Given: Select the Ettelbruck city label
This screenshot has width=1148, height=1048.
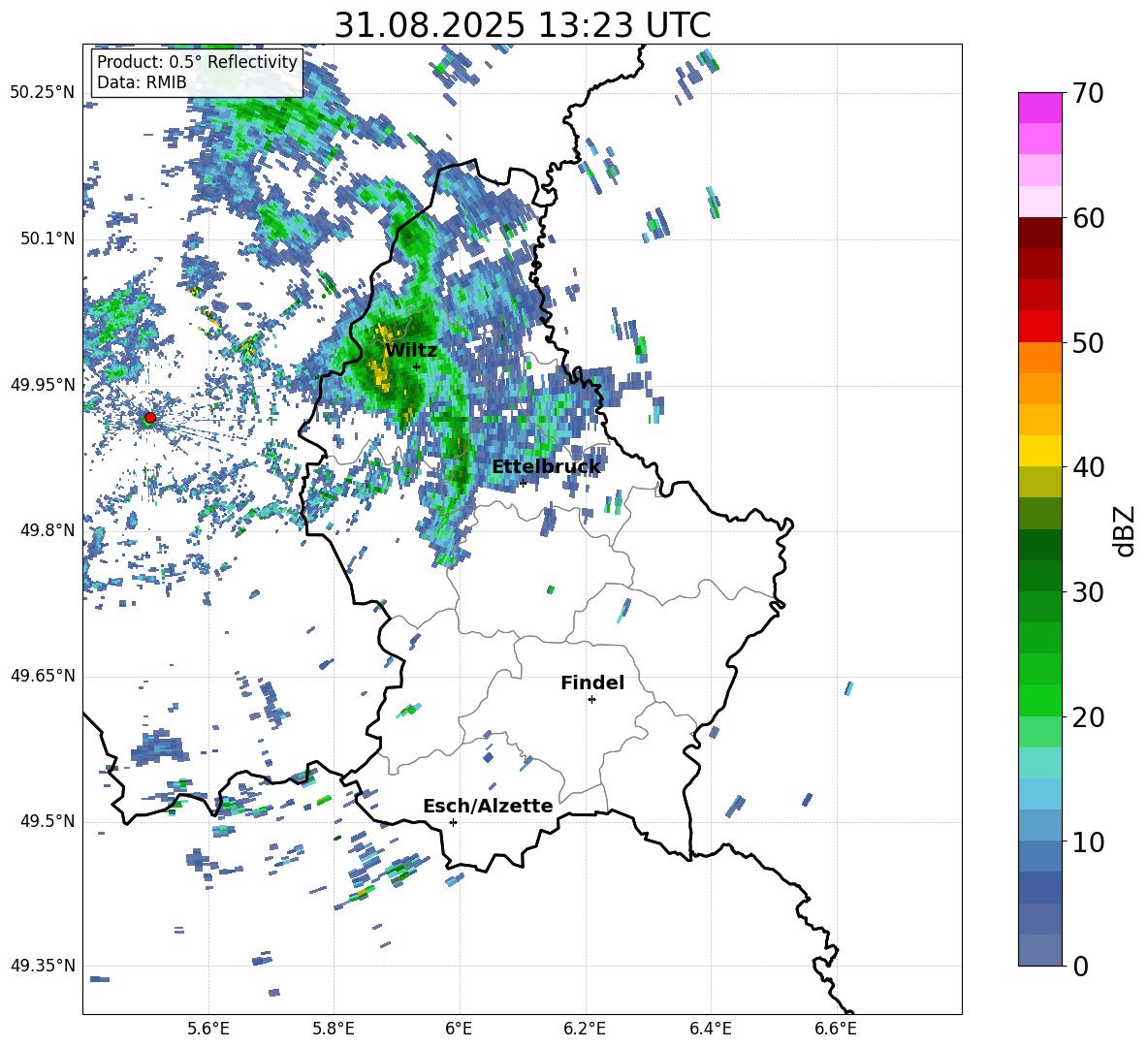Looking at the screenshot, I should pos(546,467).
